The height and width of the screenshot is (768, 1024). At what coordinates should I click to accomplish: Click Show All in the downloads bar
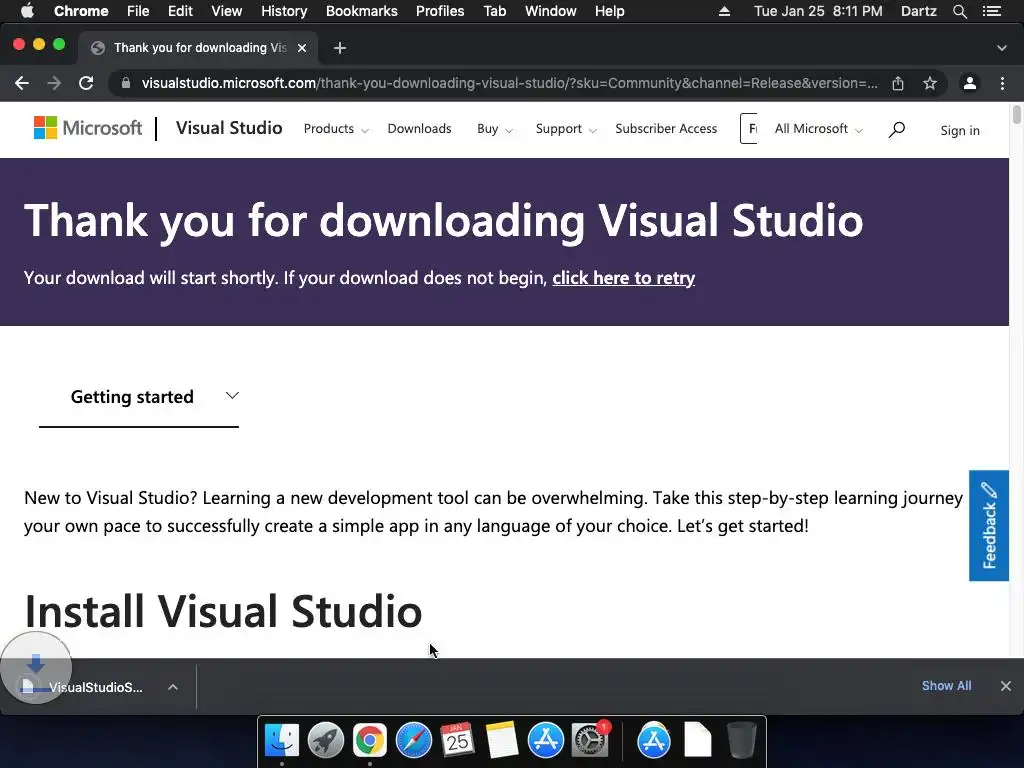click(946, 686)
